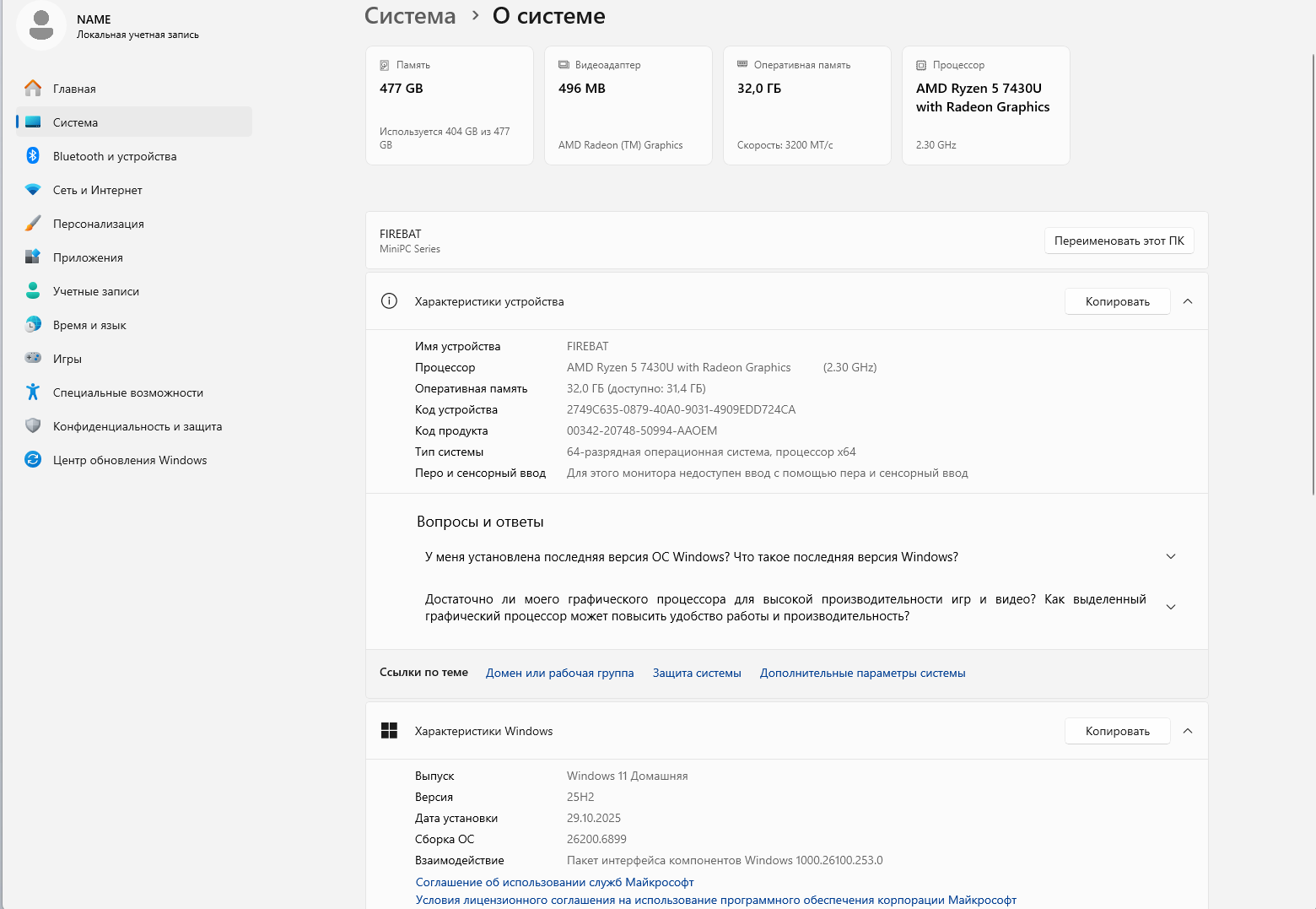Viewport: 1316px width, 909px height.
Task: Click the Игры gamepad icon
Action: (33, 359)
